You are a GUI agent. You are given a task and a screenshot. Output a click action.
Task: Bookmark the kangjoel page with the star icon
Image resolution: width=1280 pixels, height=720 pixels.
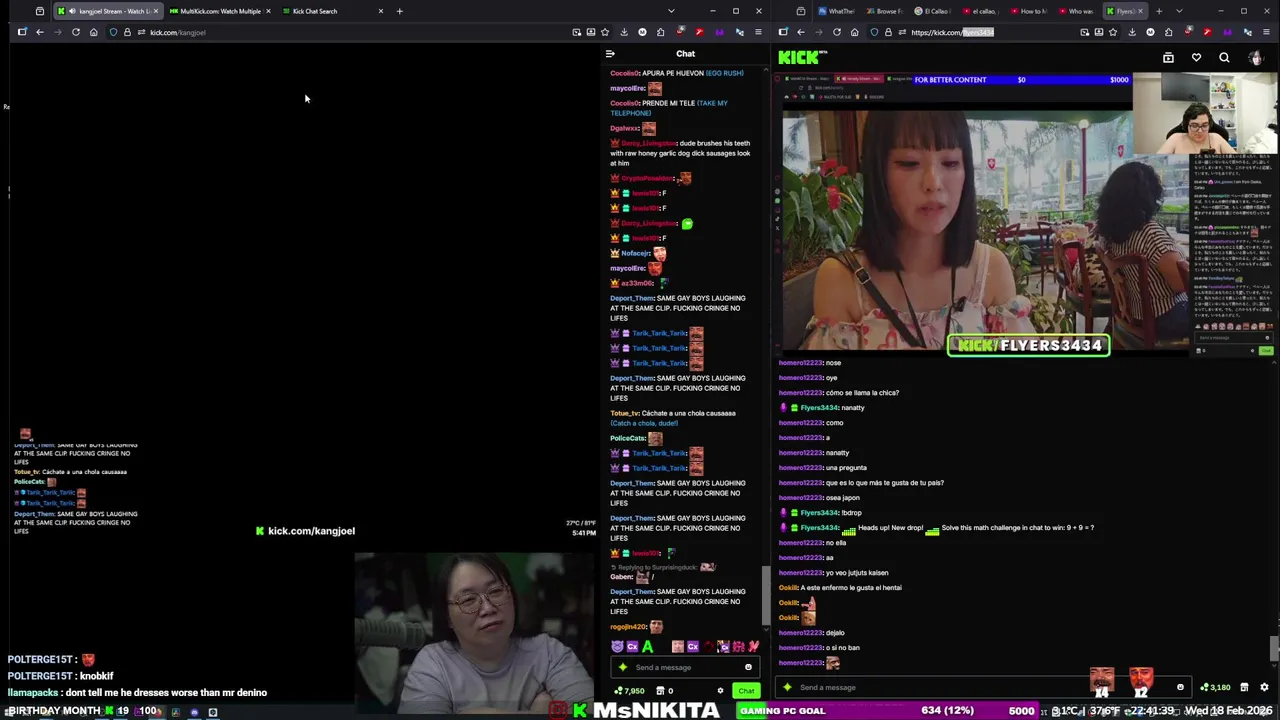pyautogui.click(x=607, y=32)
